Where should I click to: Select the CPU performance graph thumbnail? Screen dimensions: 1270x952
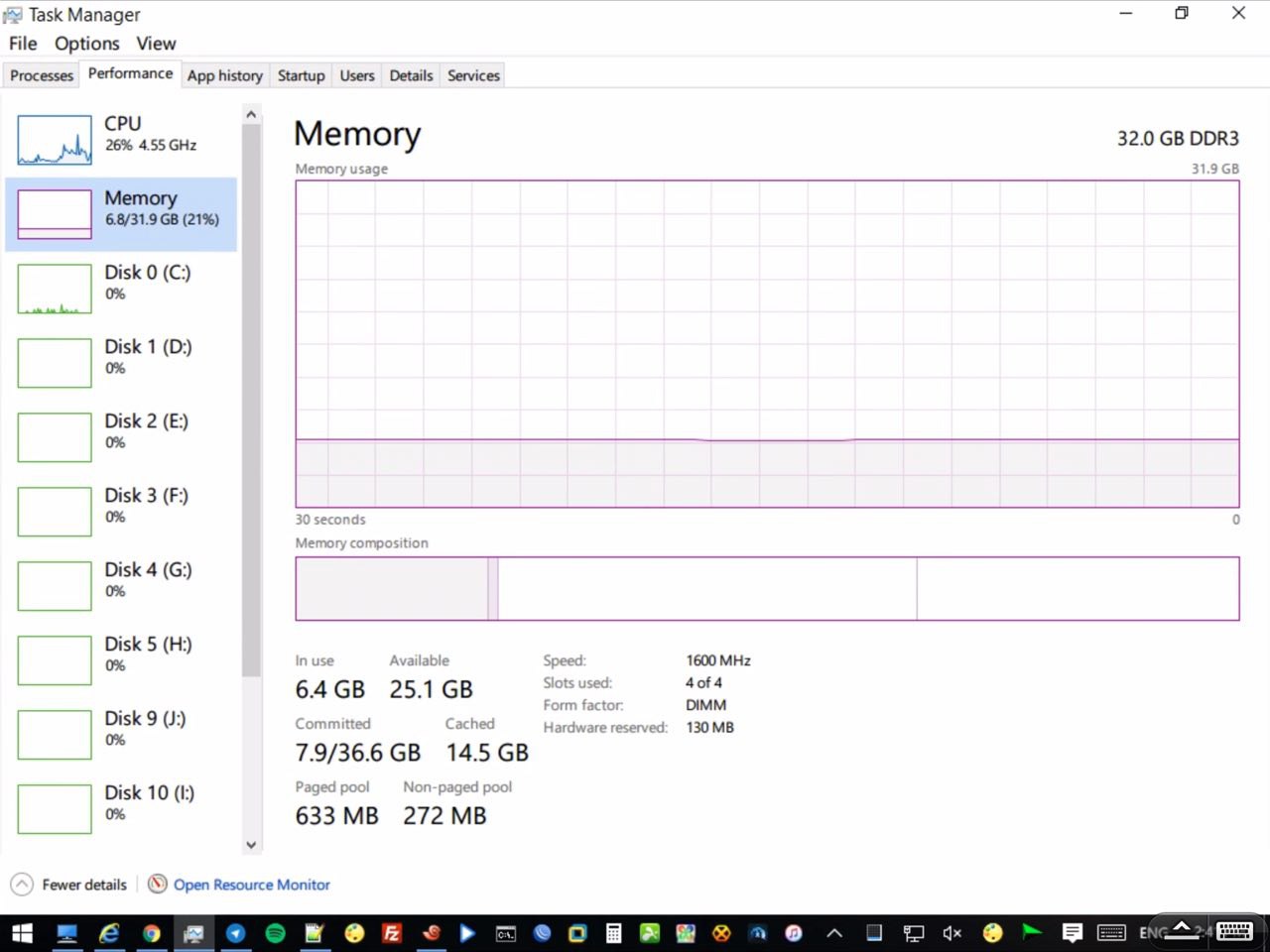pyautogui.click(x=55, y=140)
